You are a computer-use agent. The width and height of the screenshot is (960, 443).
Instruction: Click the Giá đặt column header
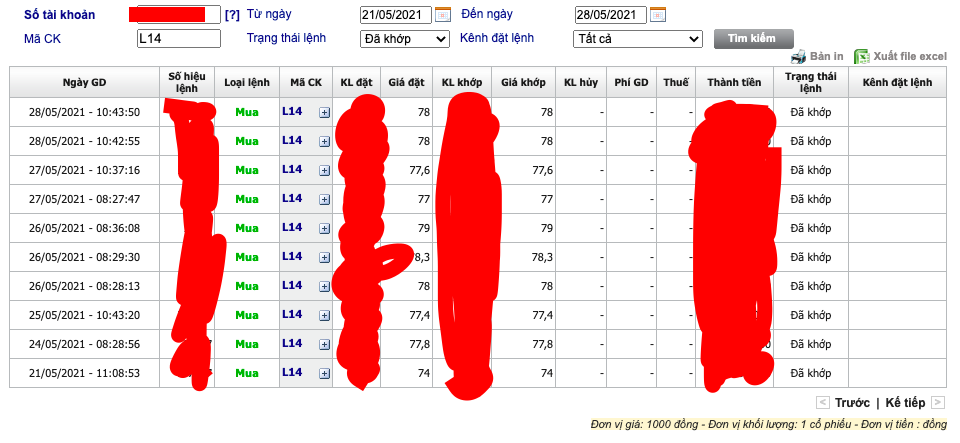406,82
